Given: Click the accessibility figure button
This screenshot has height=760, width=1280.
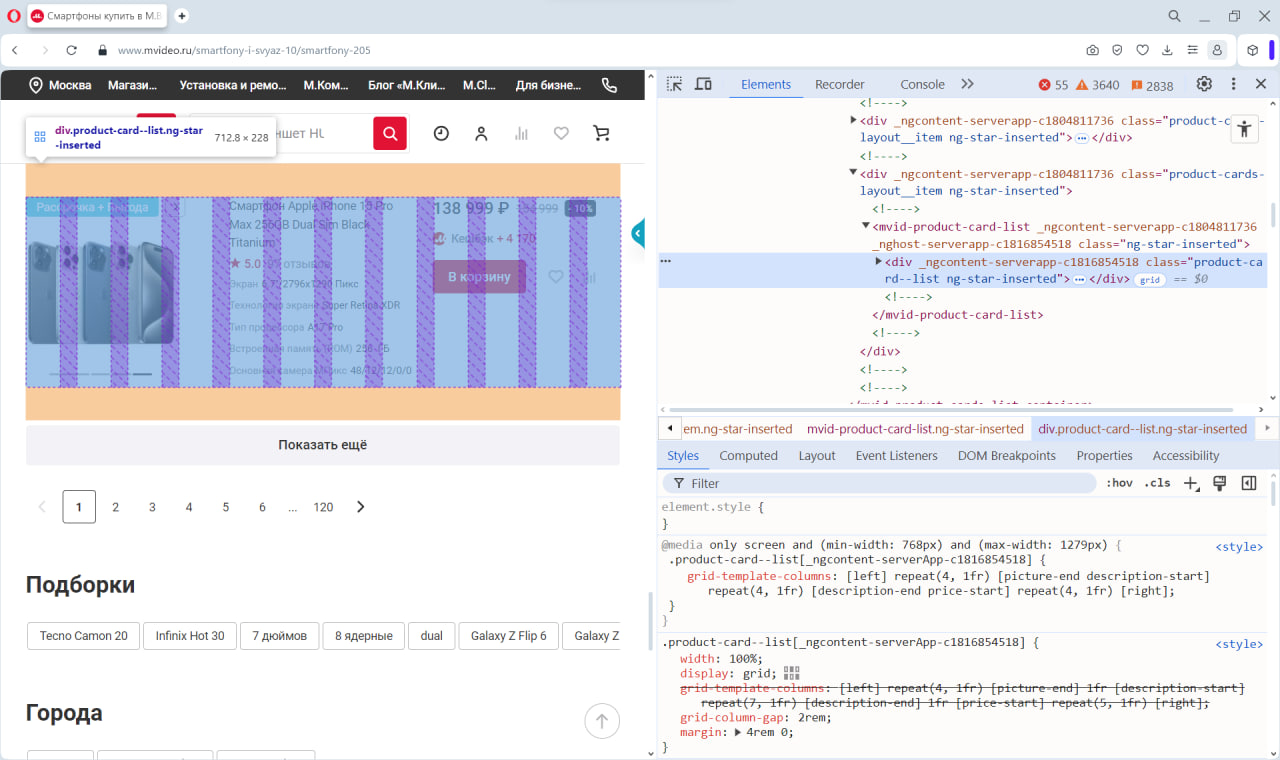Looking at the screenshot, I should pos(1244,128).
